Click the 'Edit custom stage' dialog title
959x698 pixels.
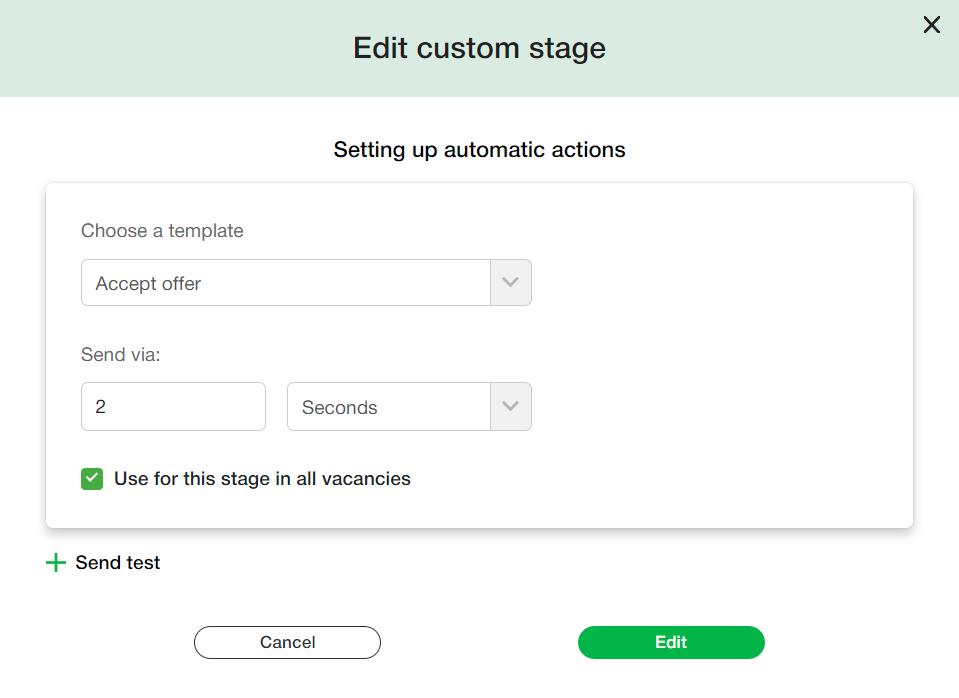tap(479, 48)
